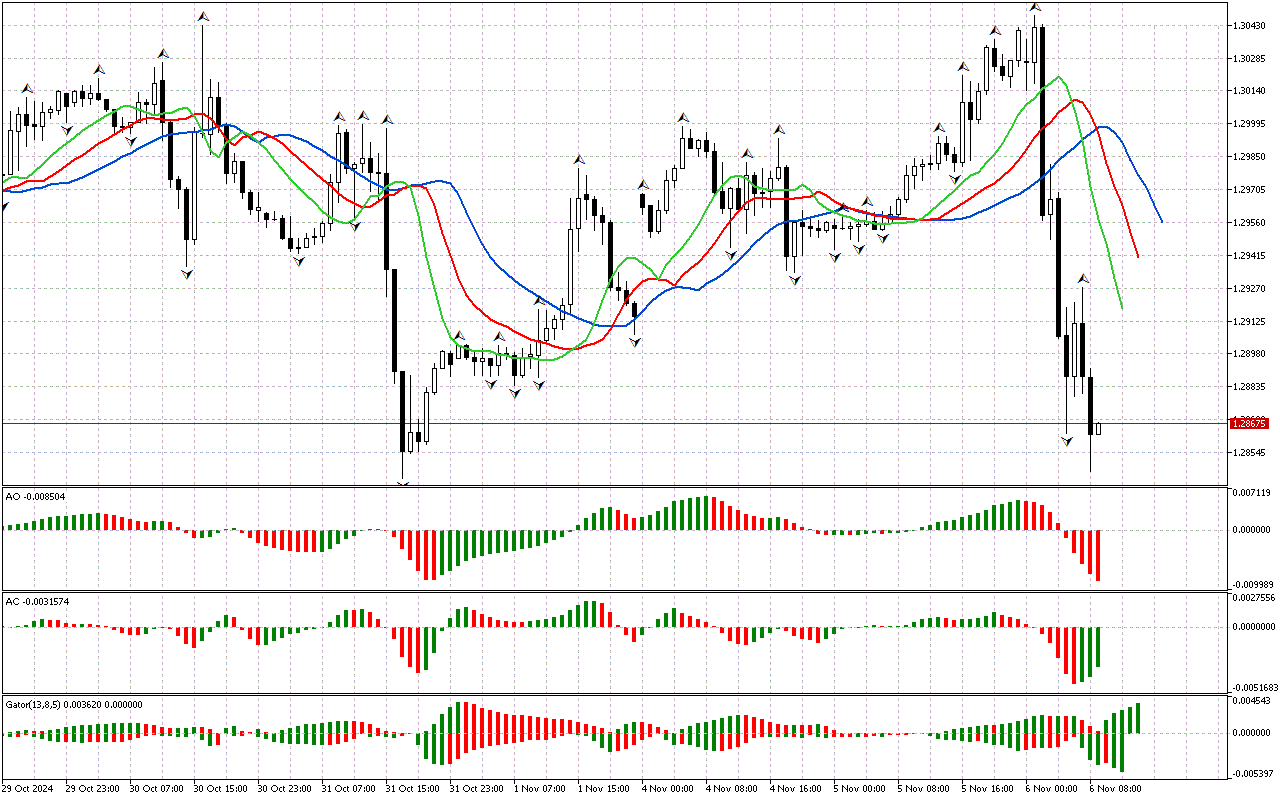This screenshot has width=1280, height=800.
Task: Click the 1.30285 price scale label
Action: [1250, 58]
